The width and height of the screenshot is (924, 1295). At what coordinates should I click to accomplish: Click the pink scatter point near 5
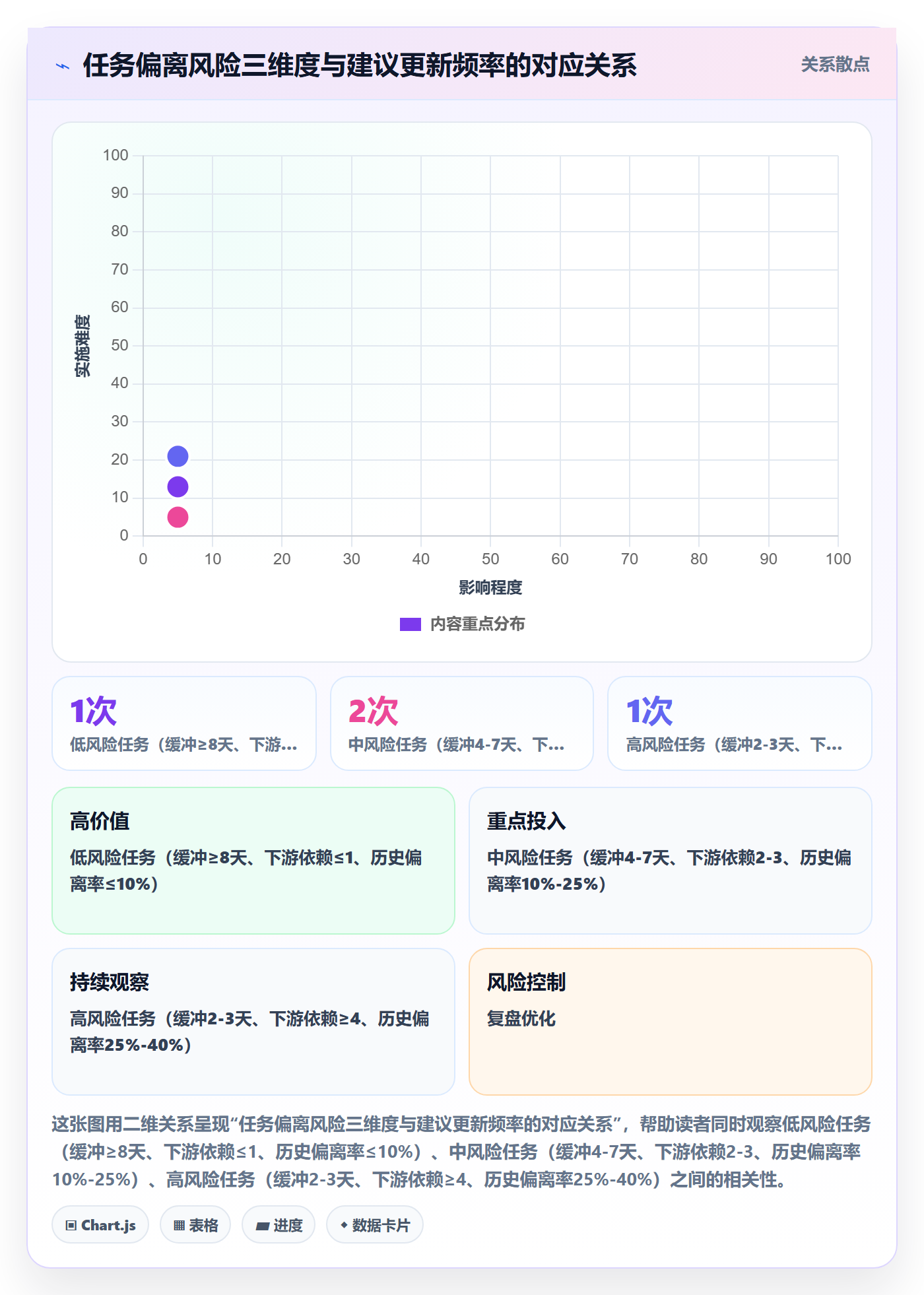(x=178, y=517)
